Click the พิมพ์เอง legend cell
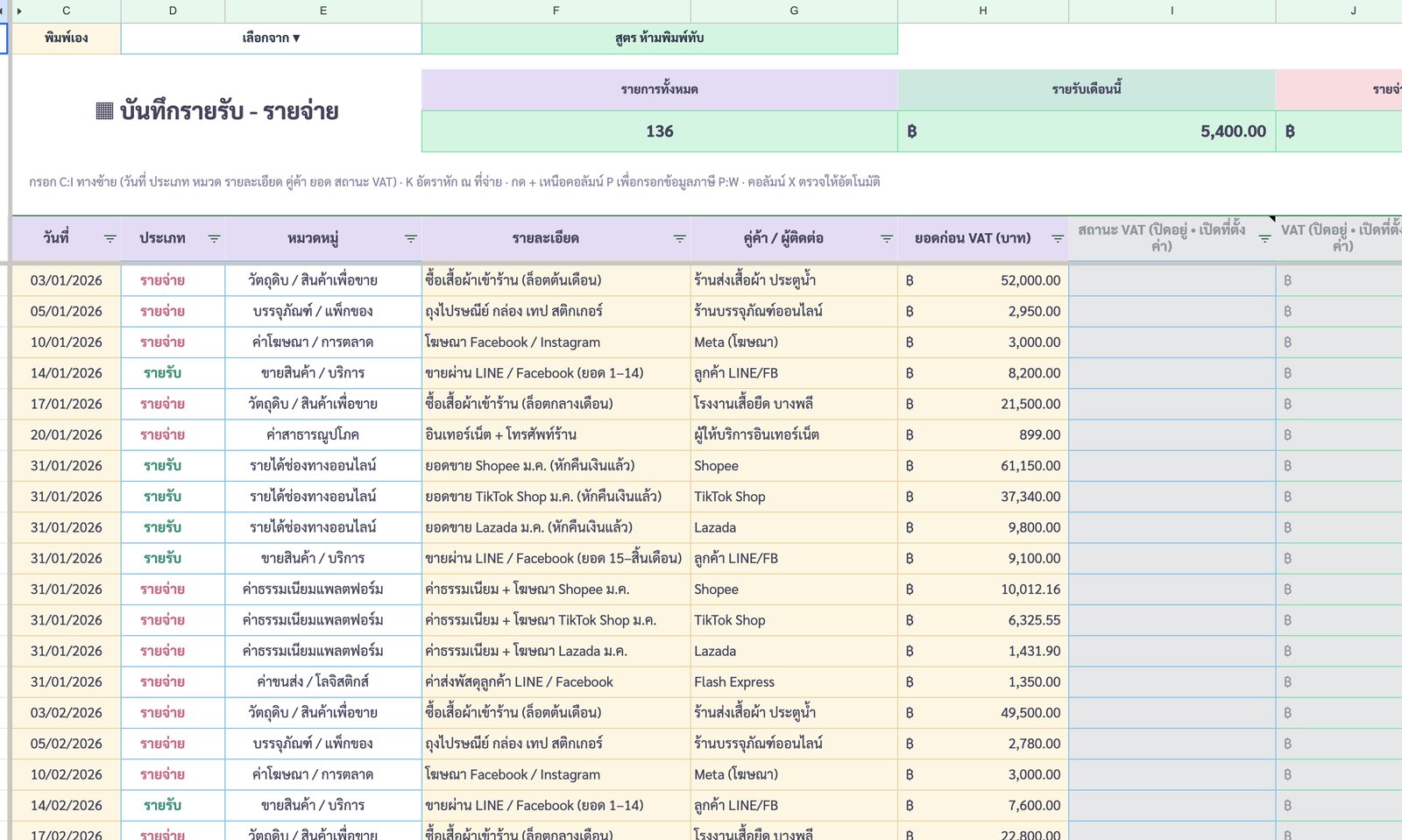The height and width of the screenshot is (840, 1402). pyautogui.click(x=66, y=39)
